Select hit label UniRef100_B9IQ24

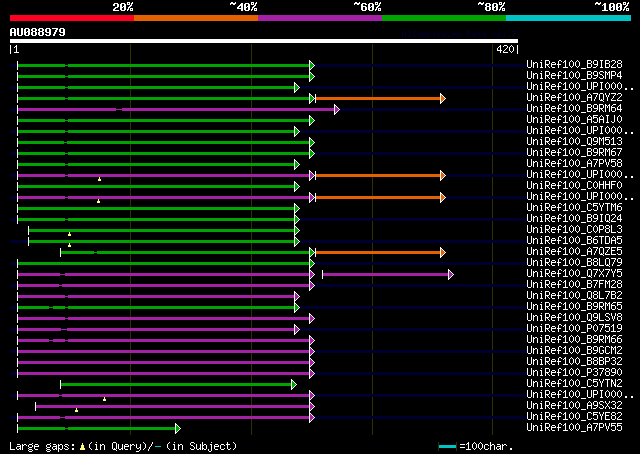[x=574, y=218]
